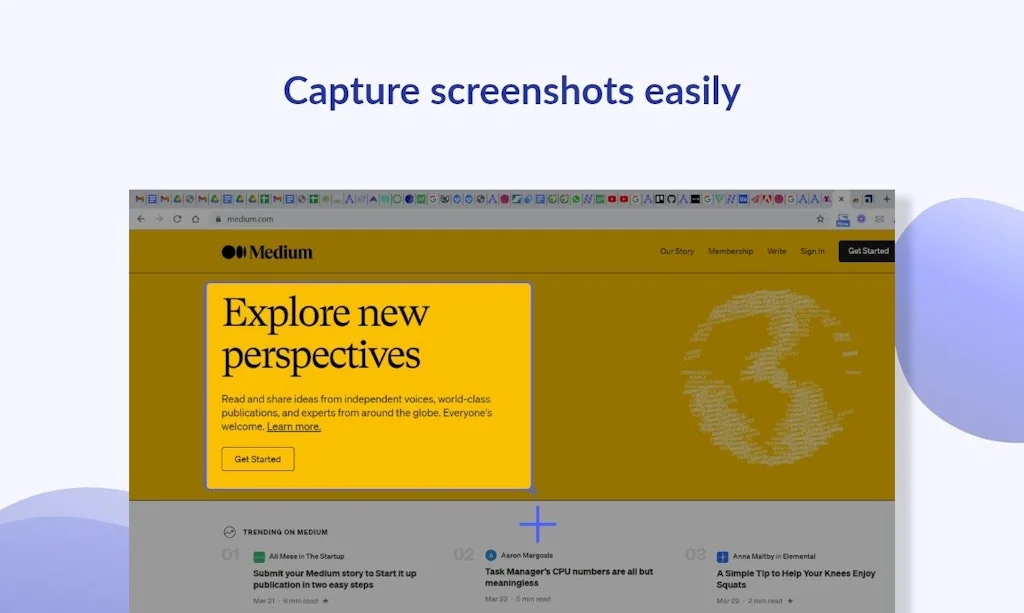Screen dimensions: 1024x613
Task: Open the YouTube icon from the bookmarks bar
Action: coord(612,199)
